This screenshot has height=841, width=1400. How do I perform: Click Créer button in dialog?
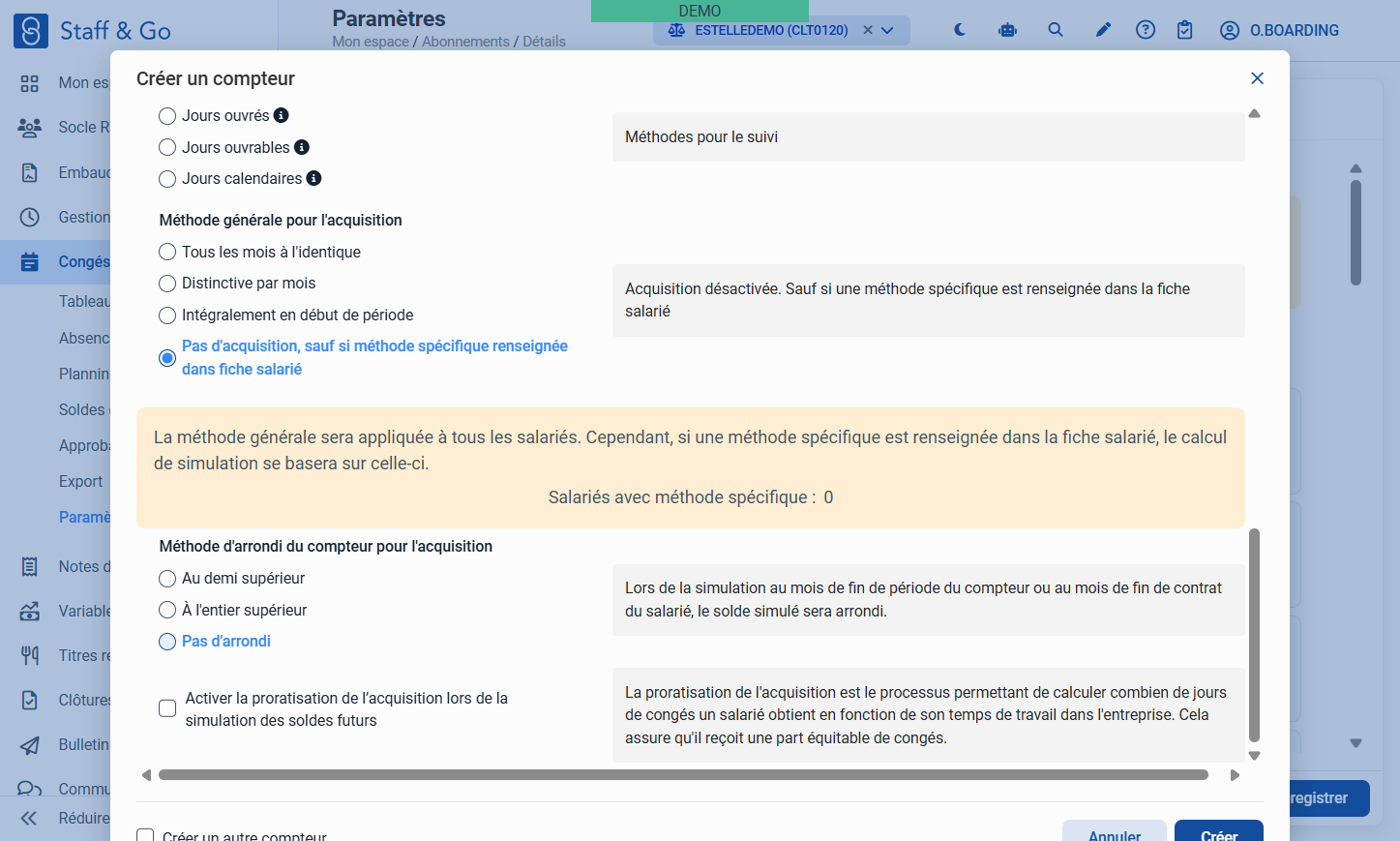pos(1219,831)
